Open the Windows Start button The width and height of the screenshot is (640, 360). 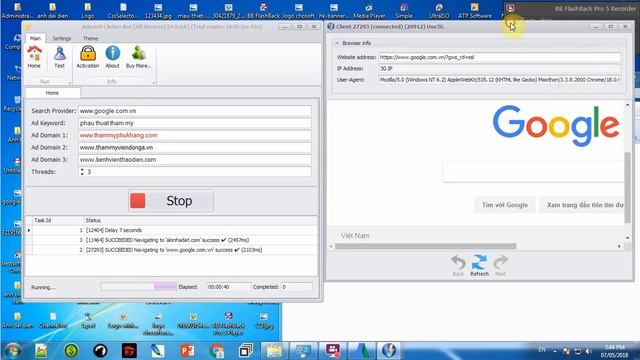(13, 351)
